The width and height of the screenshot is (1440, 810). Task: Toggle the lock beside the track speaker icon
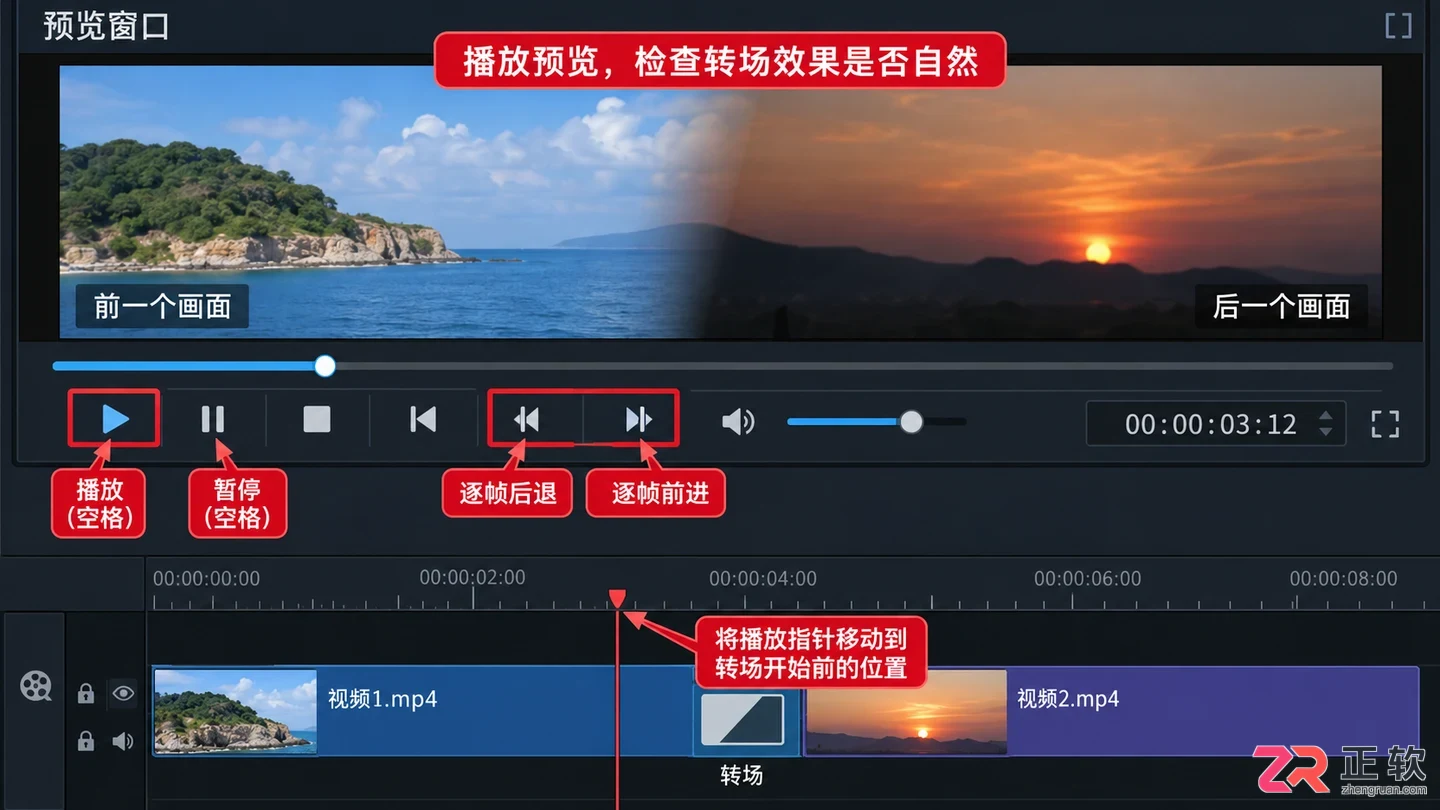pos(86,741)
